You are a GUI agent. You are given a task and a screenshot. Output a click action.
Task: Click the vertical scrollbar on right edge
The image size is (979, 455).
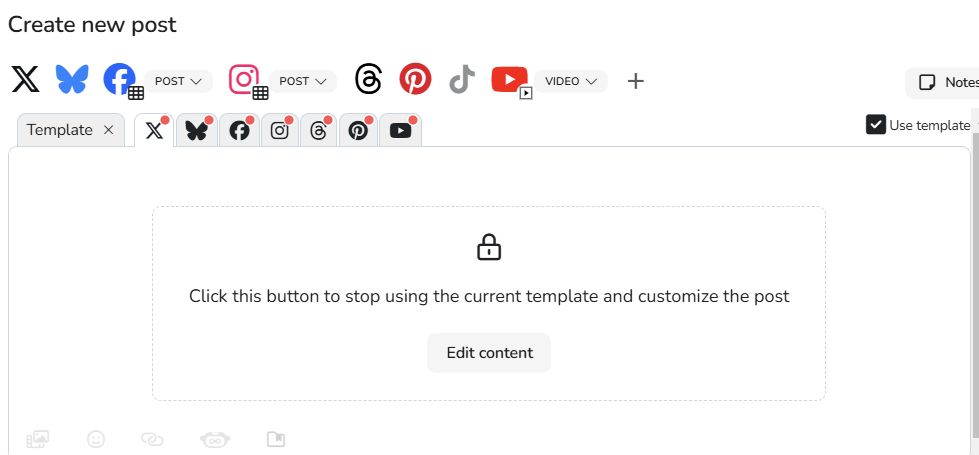click(975, 284)
